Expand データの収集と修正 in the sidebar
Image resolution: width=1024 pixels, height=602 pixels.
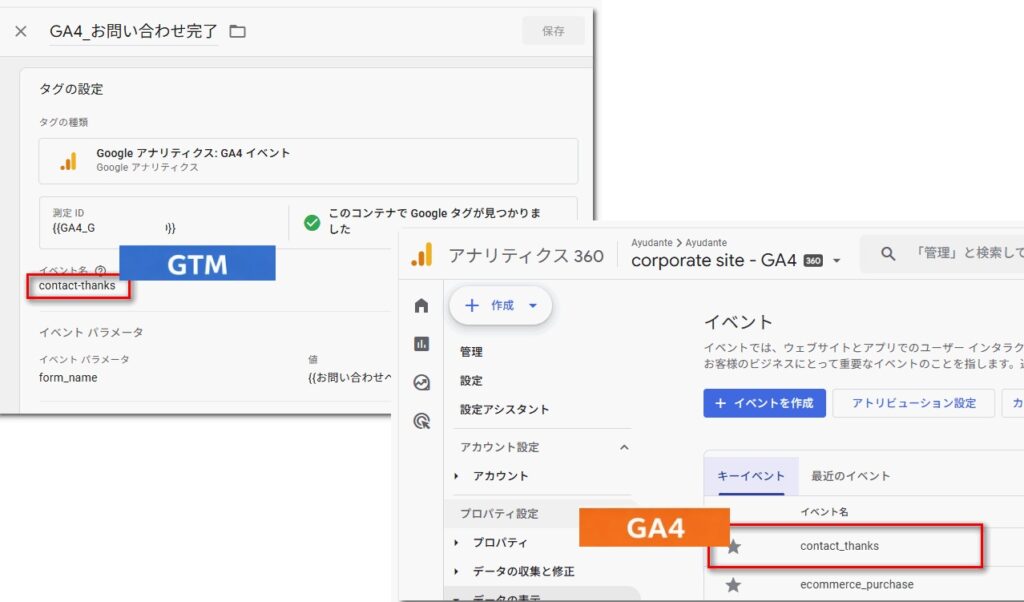[x=458, y=571]
